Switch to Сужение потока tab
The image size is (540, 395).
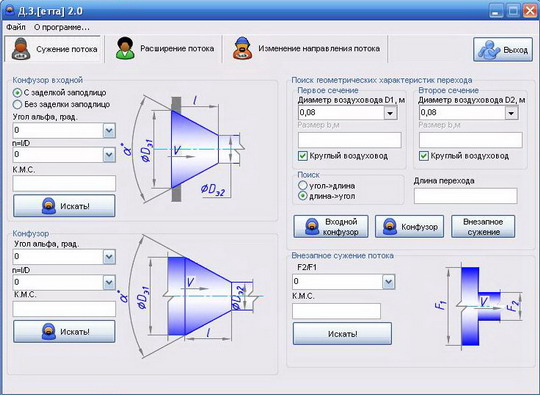[x=54, y=49]
